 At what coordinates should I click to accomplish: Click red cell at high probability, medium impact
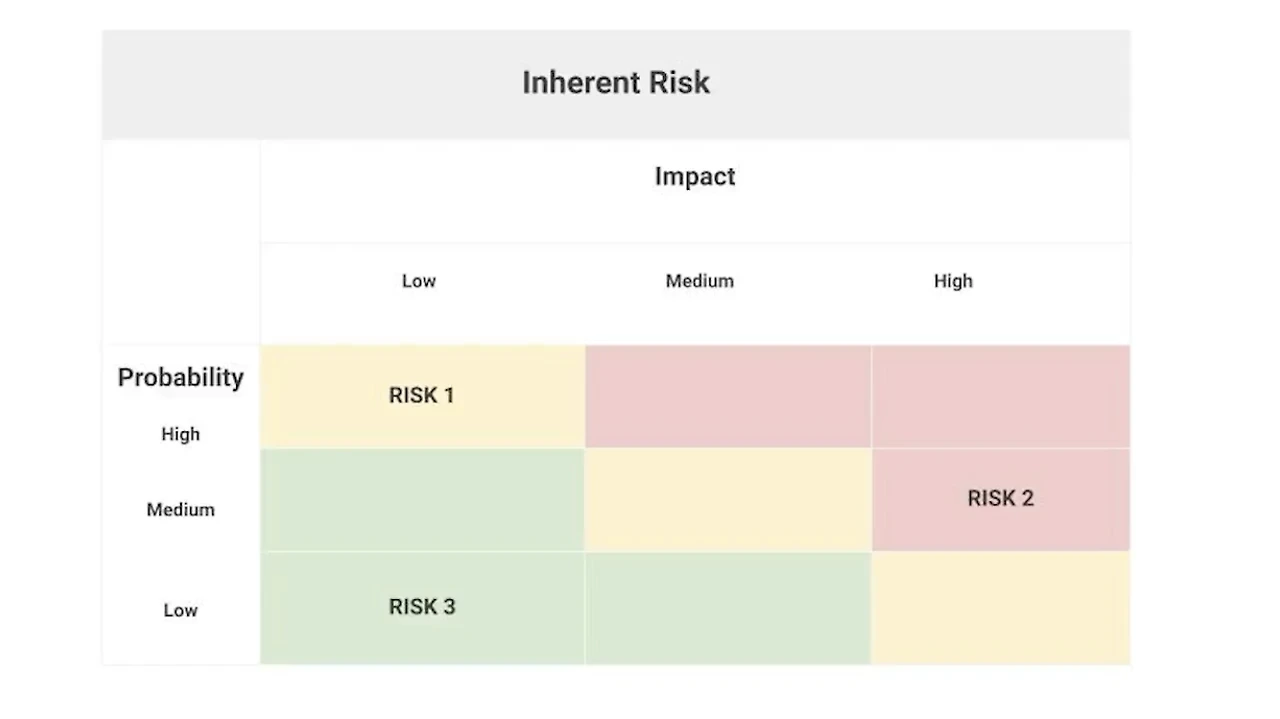tap(728, 396)
